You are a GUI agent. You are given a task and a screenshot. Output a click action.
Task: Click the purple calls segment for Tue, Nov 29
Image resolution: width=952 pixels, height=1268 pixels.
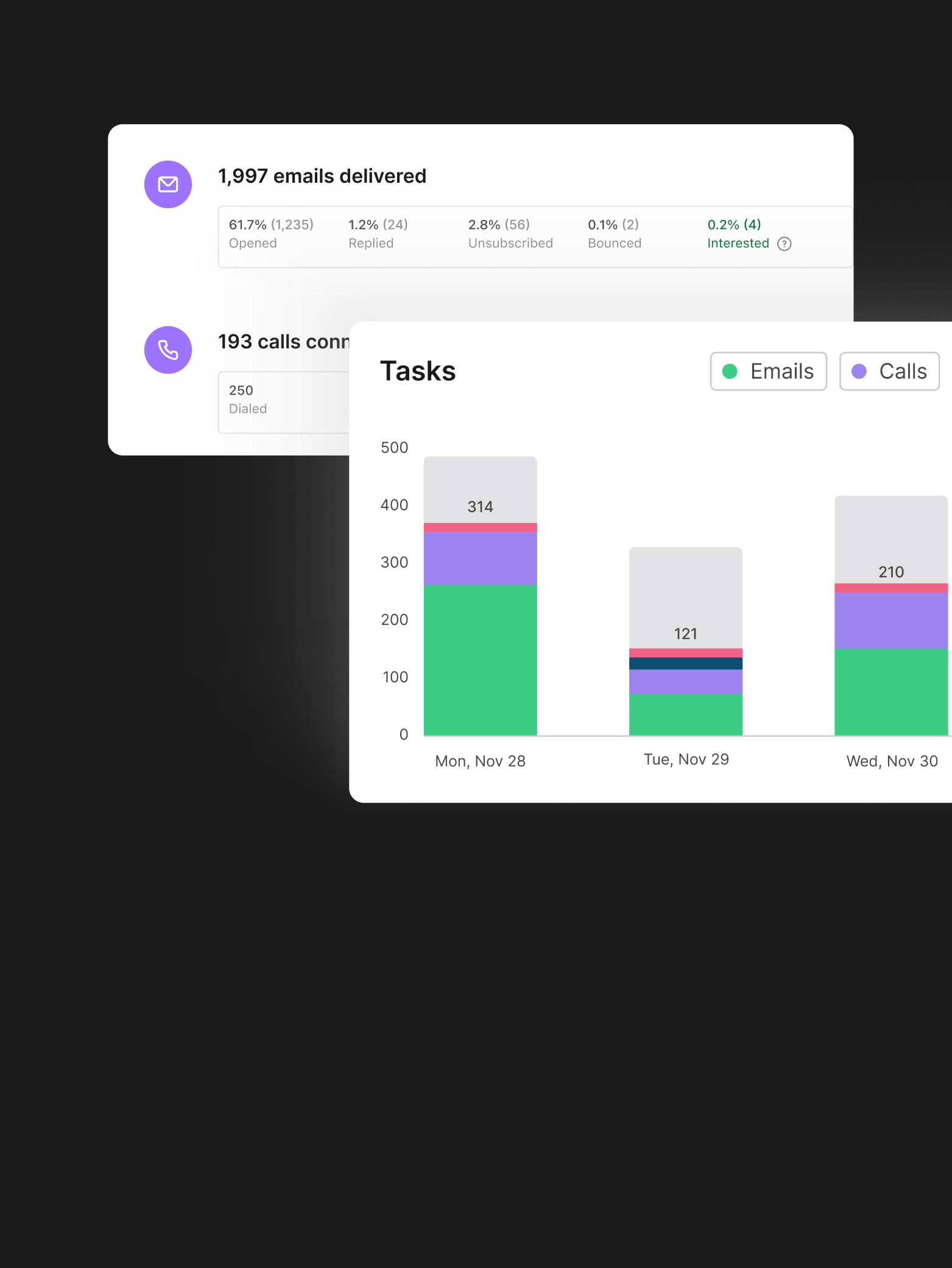click(x=686, y=682)
